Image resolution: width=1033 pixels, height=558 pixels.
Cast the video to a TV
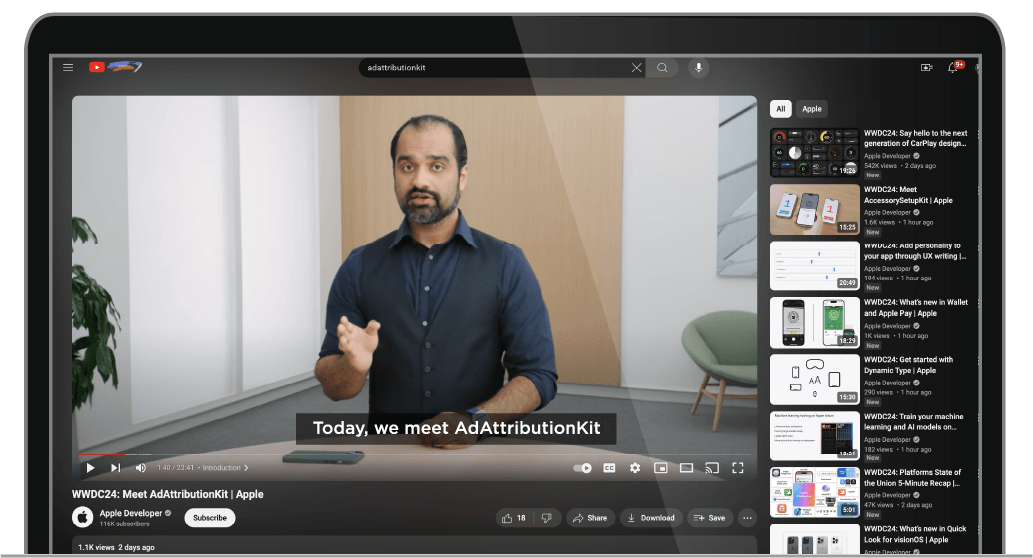(x=712, y=468)
